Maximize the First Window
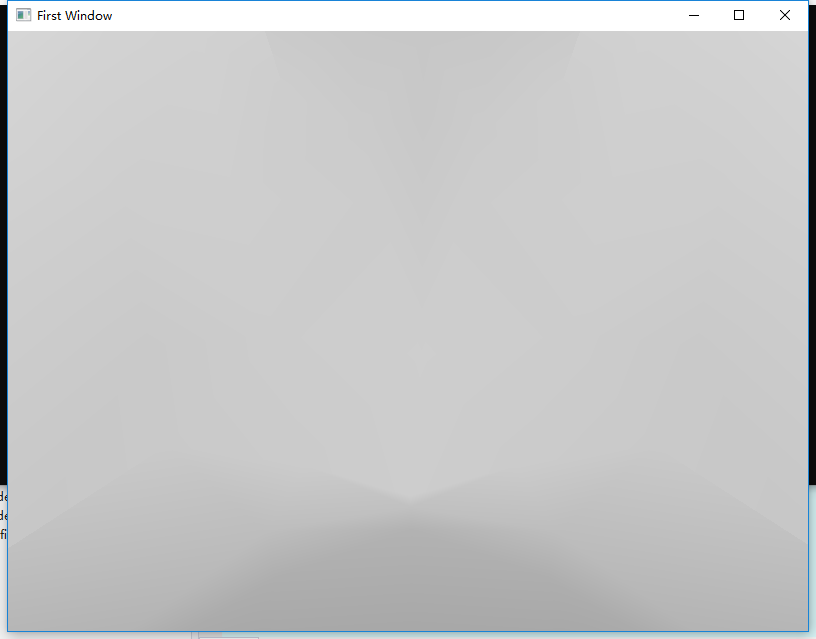This screenshot has height=639, width=816. [x=739, y=16]
